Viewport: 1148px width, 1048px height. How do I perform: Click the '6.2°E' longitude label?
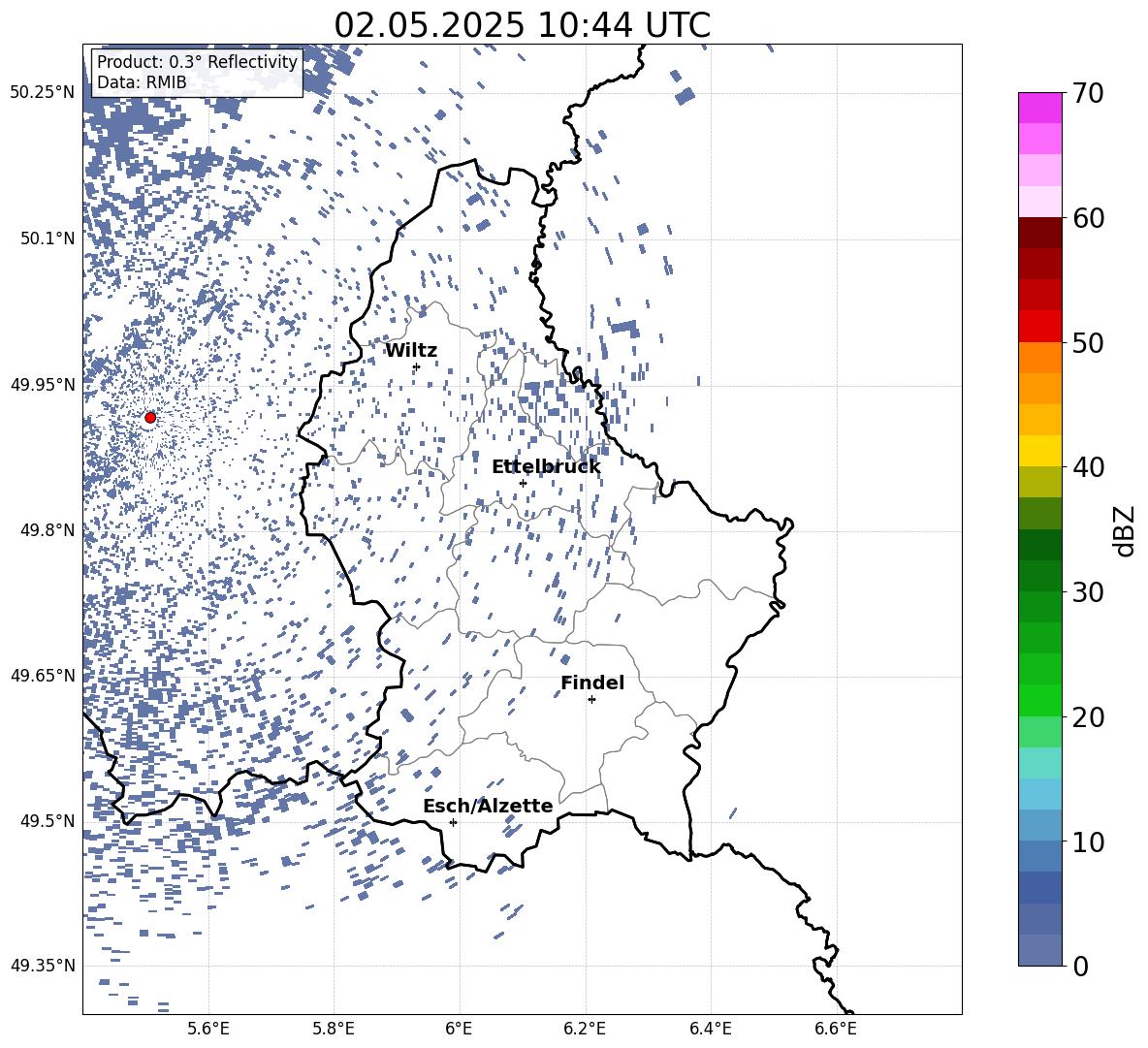(585, 1029)
